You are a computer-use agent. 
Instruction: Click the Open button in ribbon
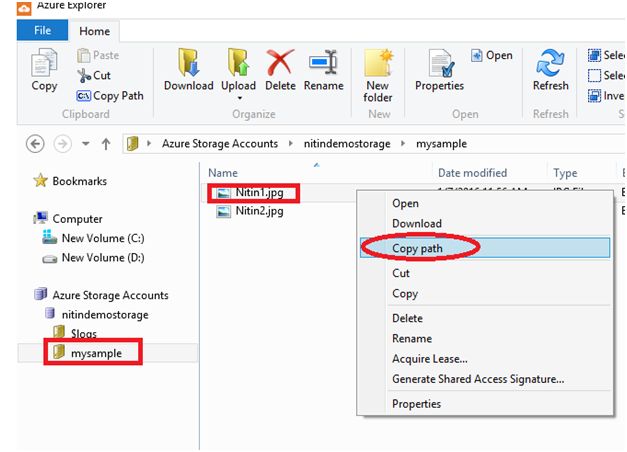coord(492,56)
